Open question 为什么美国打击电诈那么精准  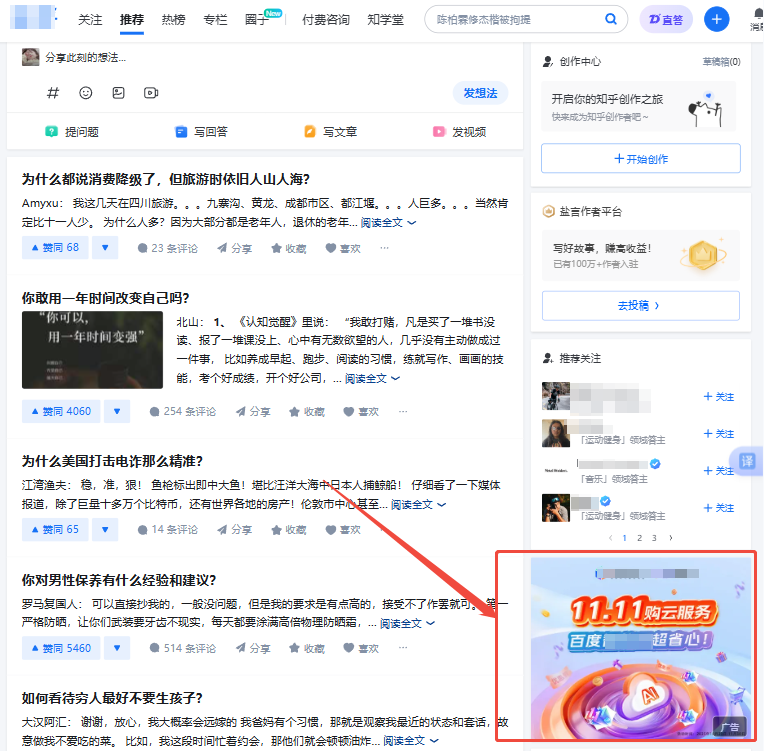pos(112,461)
